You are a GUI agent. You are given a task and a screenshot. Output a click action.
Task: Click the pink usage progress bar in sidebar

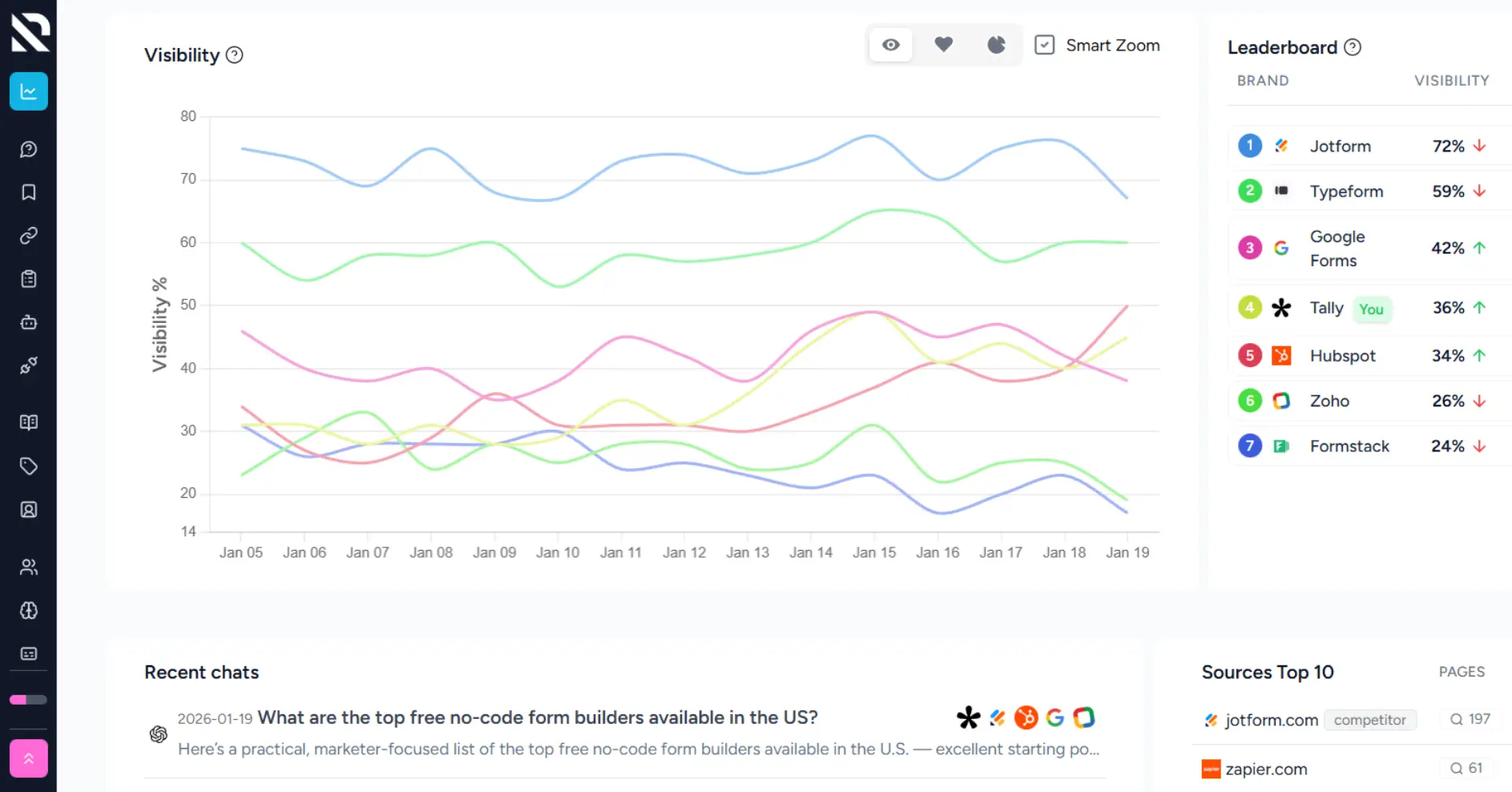tap(28, 700)
